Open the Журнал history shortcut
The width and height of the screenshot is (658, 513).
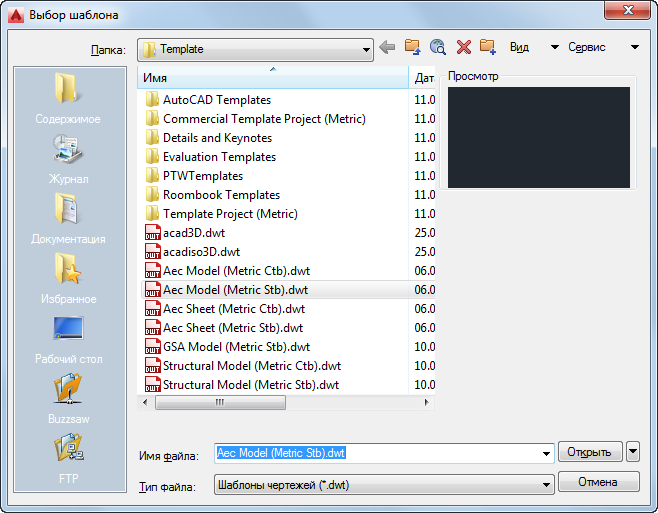(x=68, y=159)
